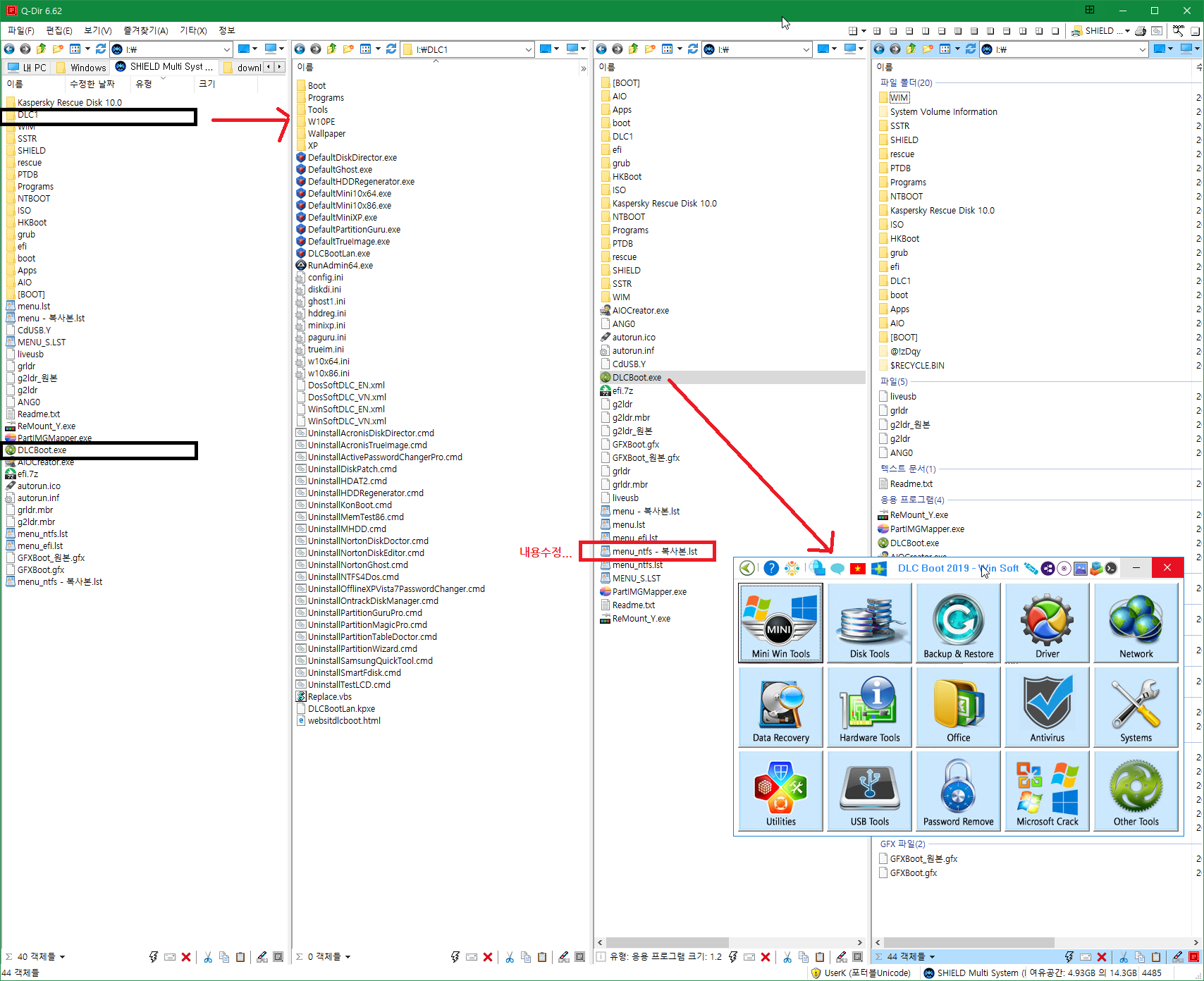
Task: Click the red delete X in first pane status bar
Action: pyautogui.click(x=186, y=956)
